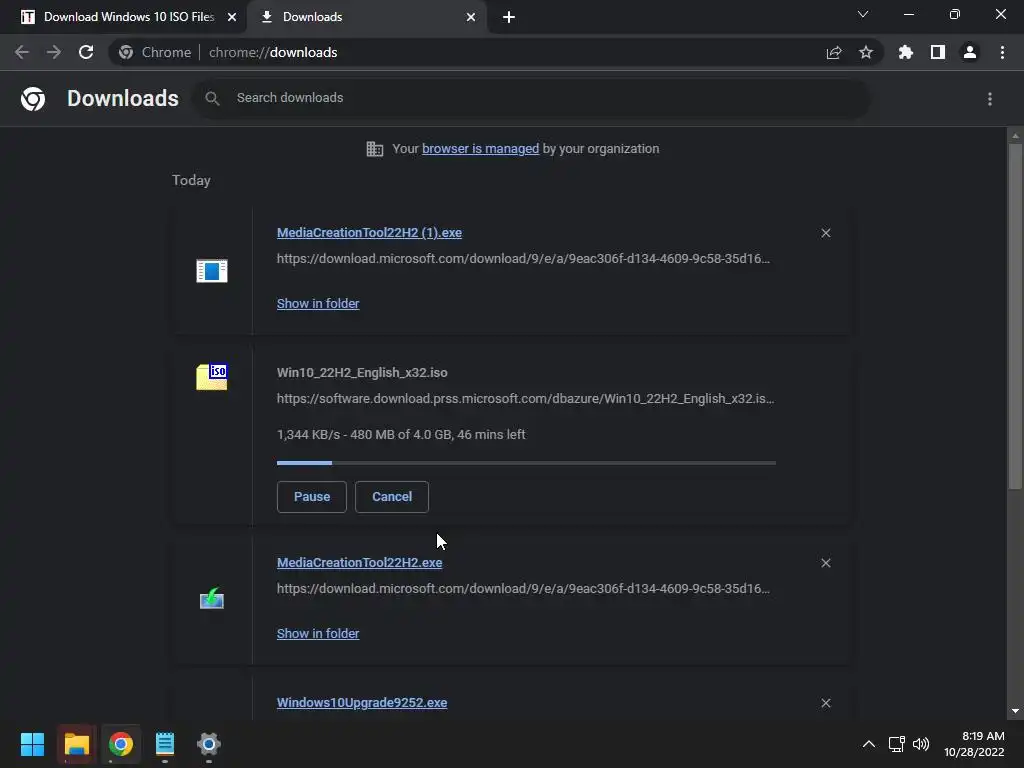Click the download speed status text
This screenshot has width=1024, height=768.
[x=401, y=435]
